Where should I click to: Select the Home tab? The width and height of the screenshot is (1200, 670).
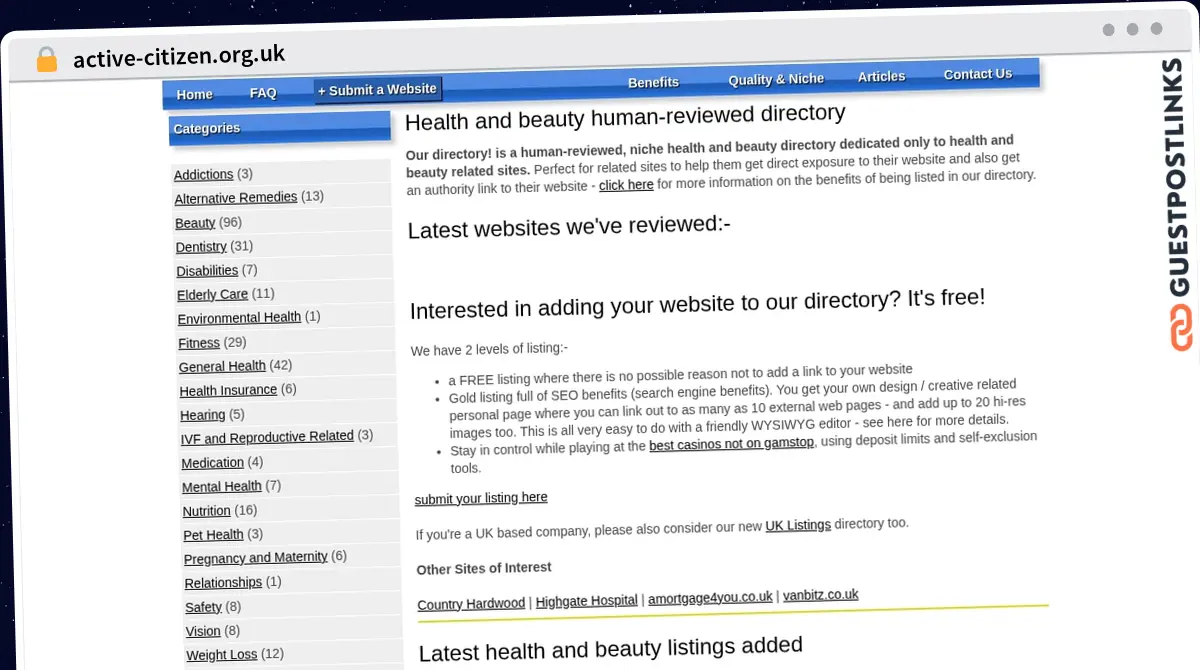coord(194,94)
